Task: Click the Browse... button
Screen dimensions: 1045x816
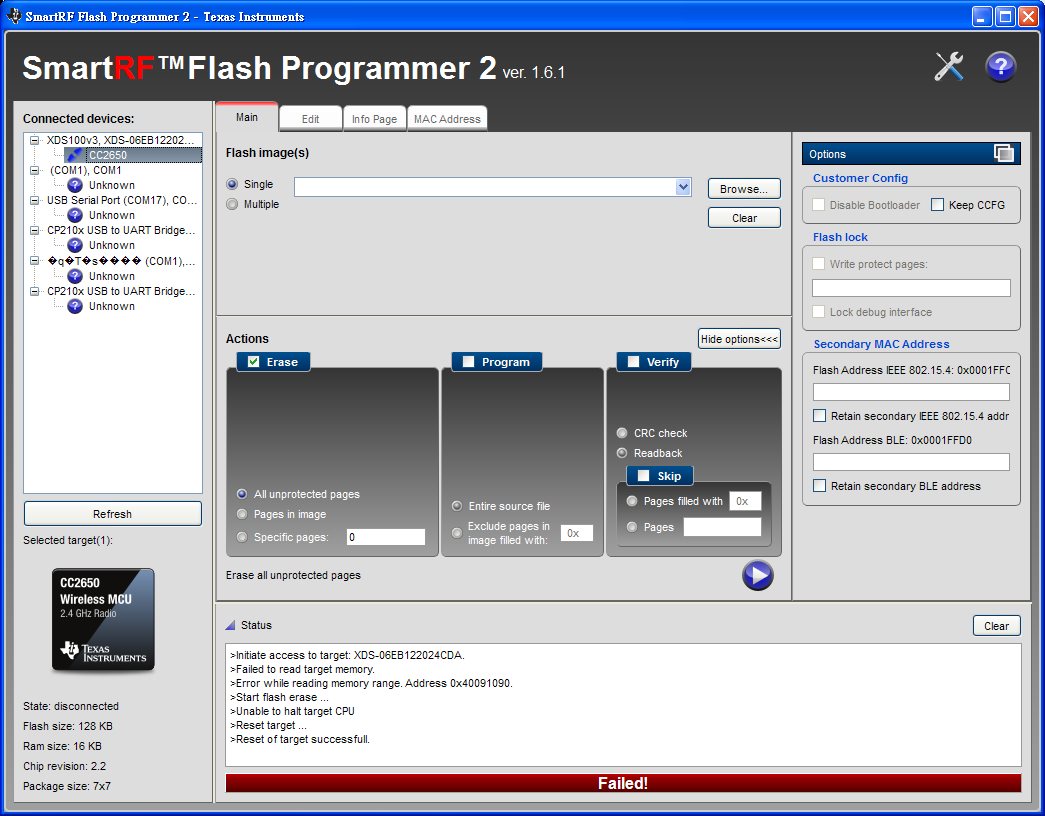Action: click(744, 189)
